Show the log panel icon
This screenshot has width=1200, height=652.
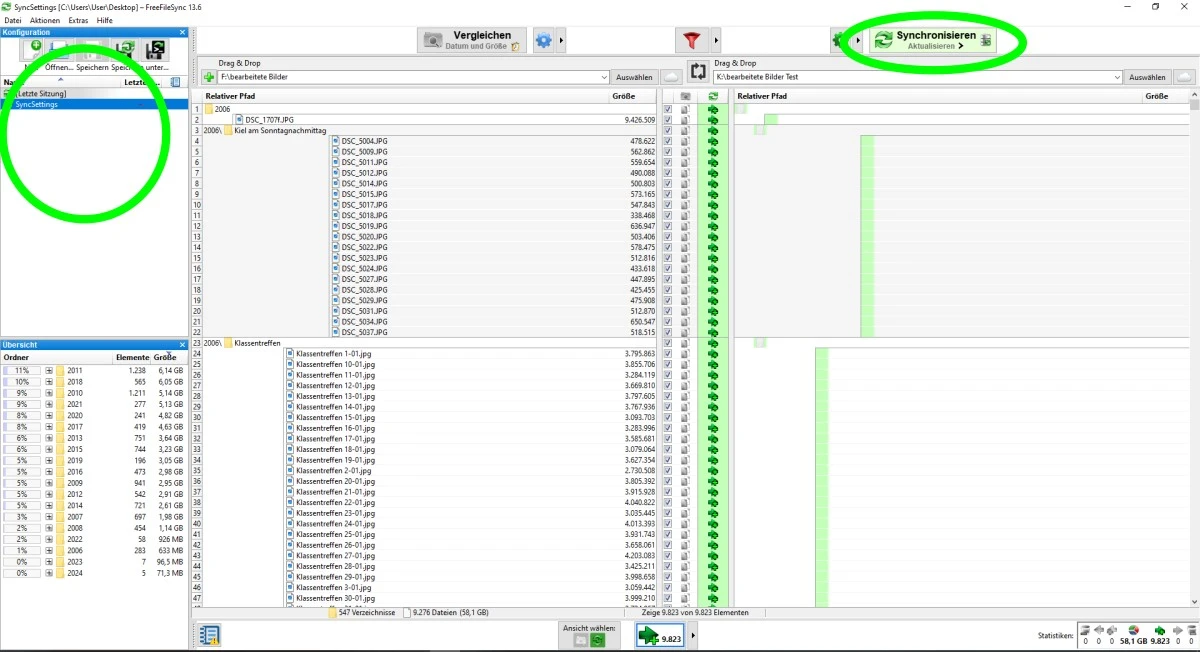[209, 635]
